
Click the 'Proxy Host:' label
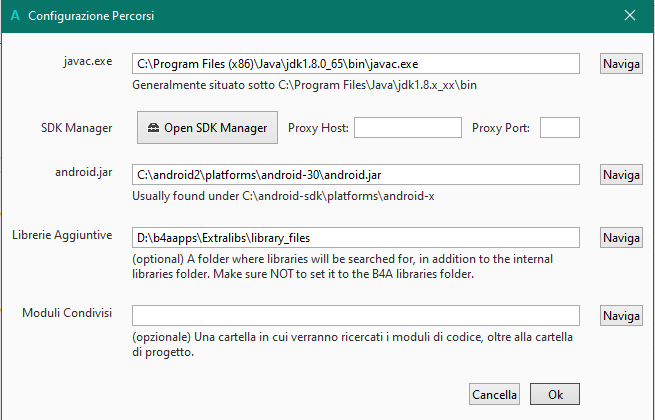coord(318,128)
